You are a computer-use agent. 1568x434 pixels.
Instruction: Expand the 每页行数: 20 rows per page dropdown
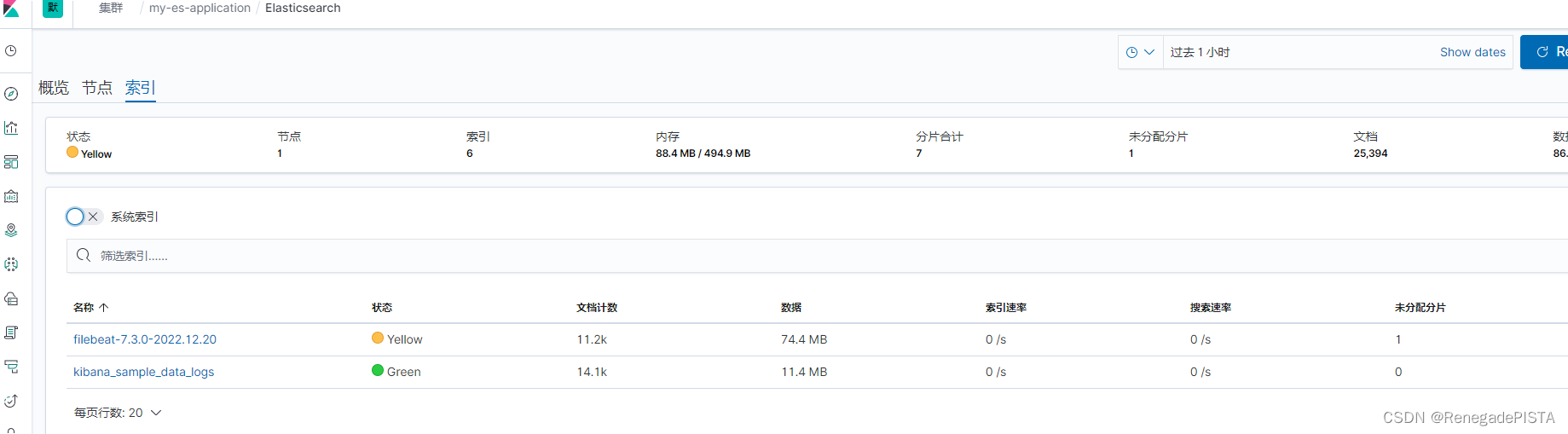click(x=118, y=413)
